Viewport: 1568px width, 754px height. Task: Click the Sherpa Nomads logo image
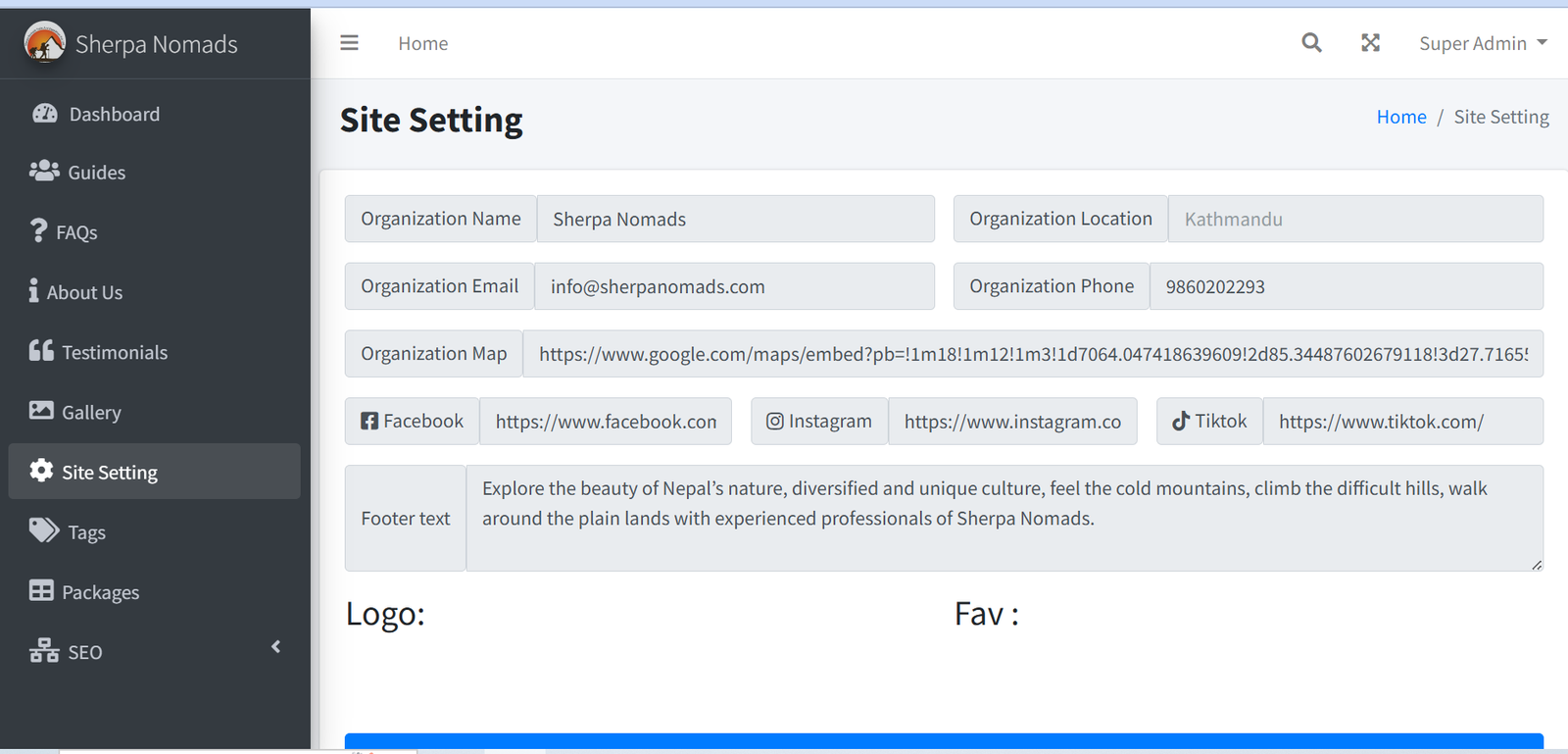click(44, 43)
